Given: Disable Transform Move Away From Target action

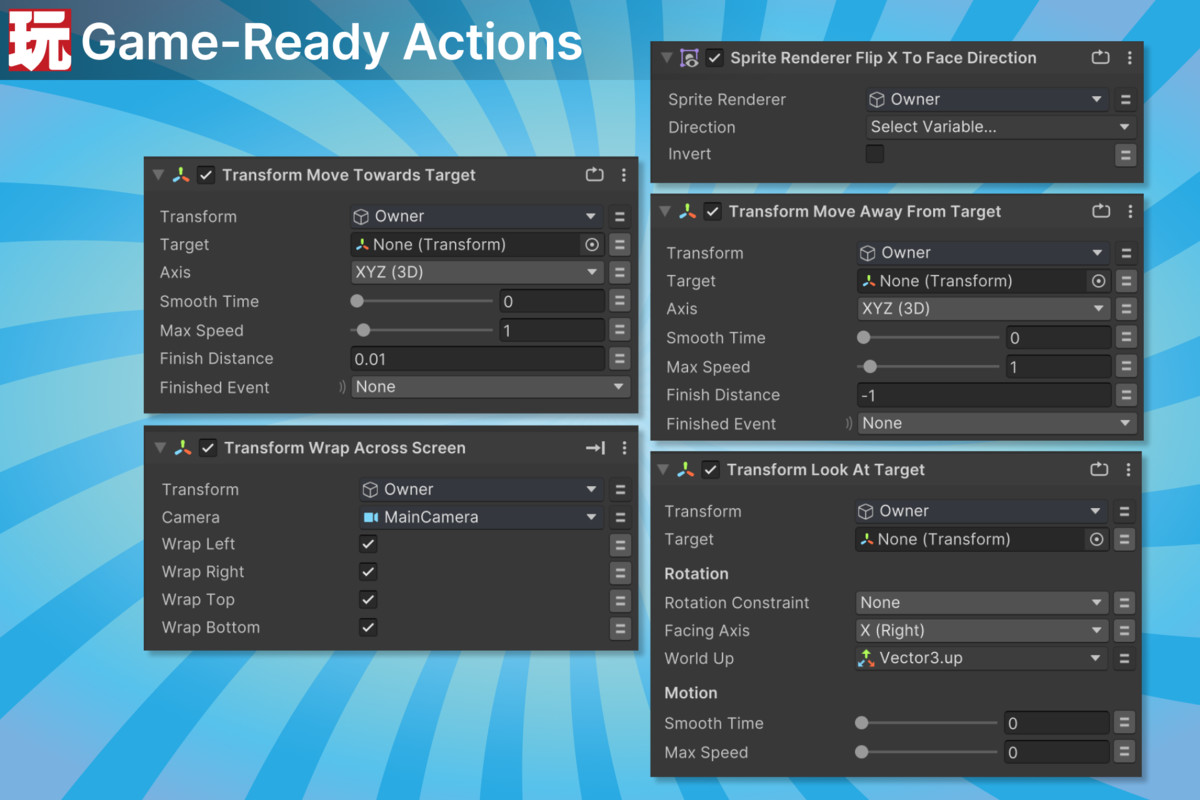Looking at the screenshot, I should tap(712, 212).
